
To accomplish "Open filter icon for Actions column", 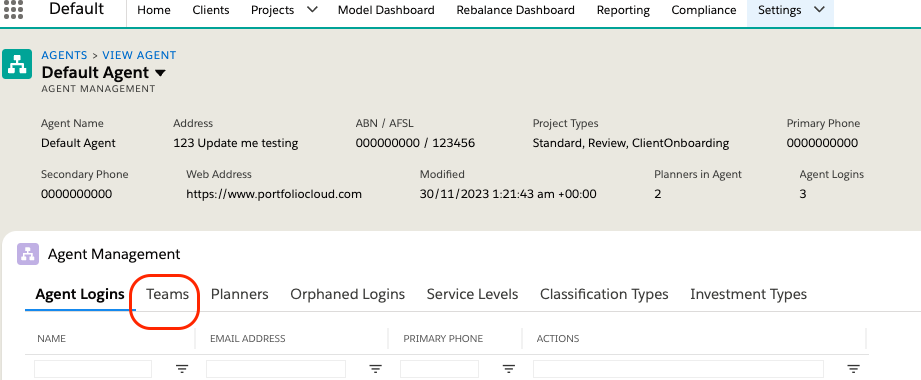I will pyautogui.click(x=853, y=369).
